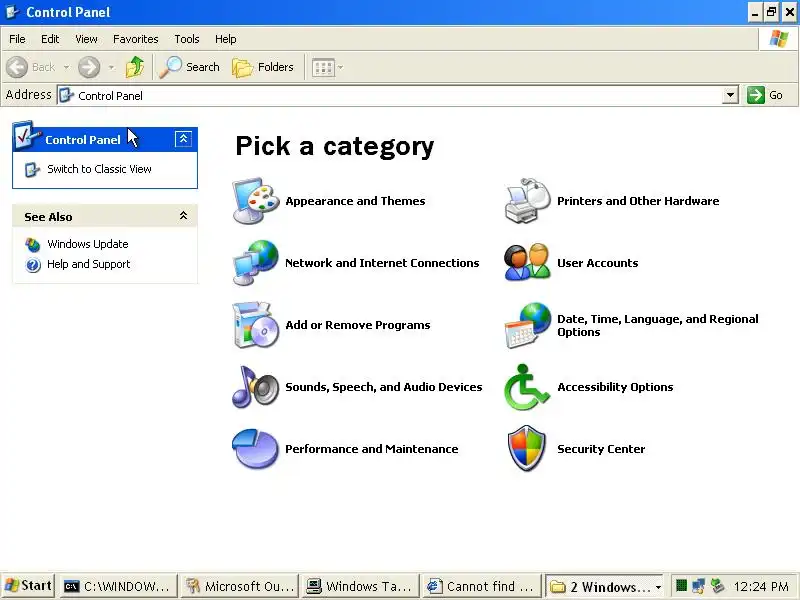Open the Add or Remove Programs link

coord(358,325)
